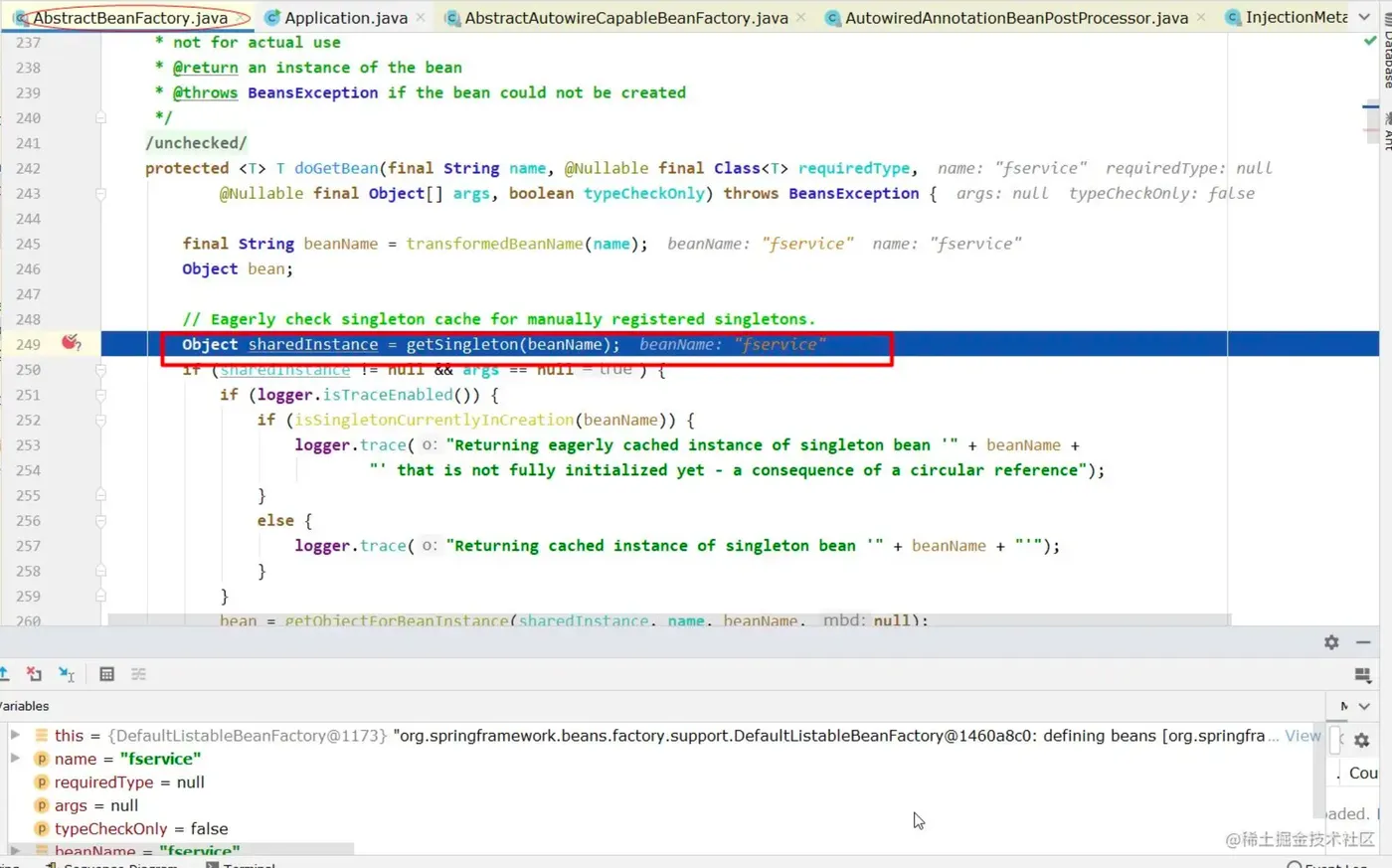The image size is (1392, 868).
Task: Click parameter icon beside args
Action: pos(42,805)
